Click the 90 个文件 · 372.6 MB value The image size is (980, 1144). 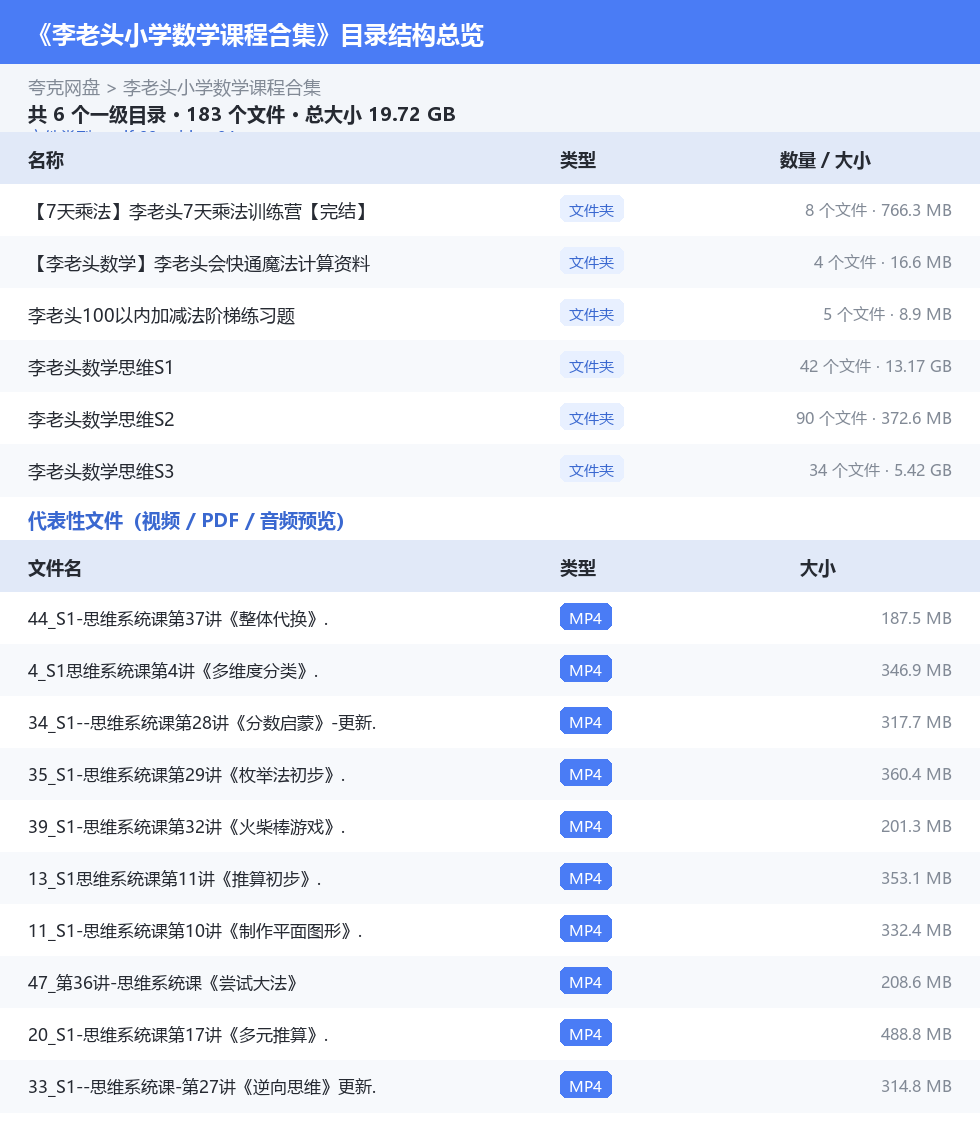(874, 418)
